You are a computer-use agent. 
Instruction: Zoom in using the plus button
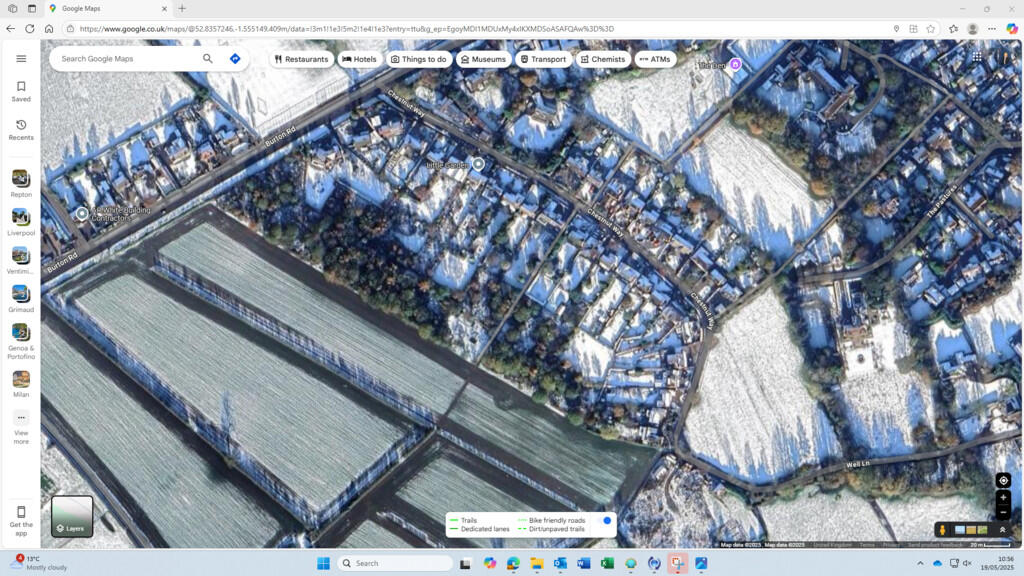[1002, 497]
